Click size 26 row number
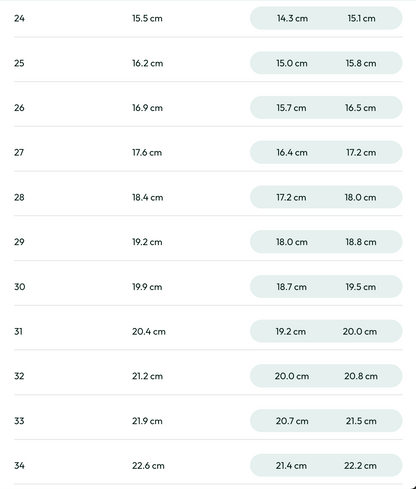The width and height of the screenshot is (416, 489). (19, 108)
